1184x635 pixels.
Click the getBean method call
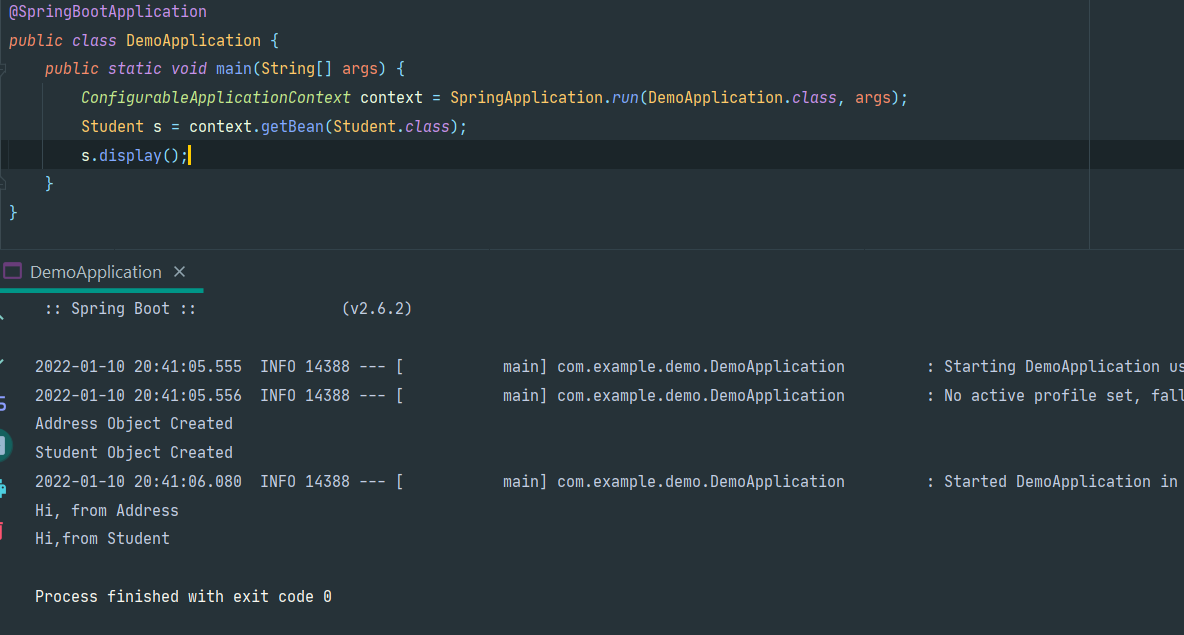pyautogui.click(x=292, y=127)
